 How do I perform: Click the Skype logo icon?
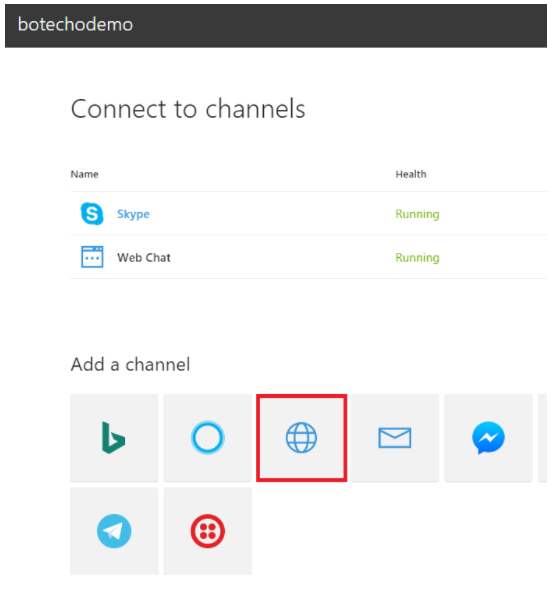[92, 214]
